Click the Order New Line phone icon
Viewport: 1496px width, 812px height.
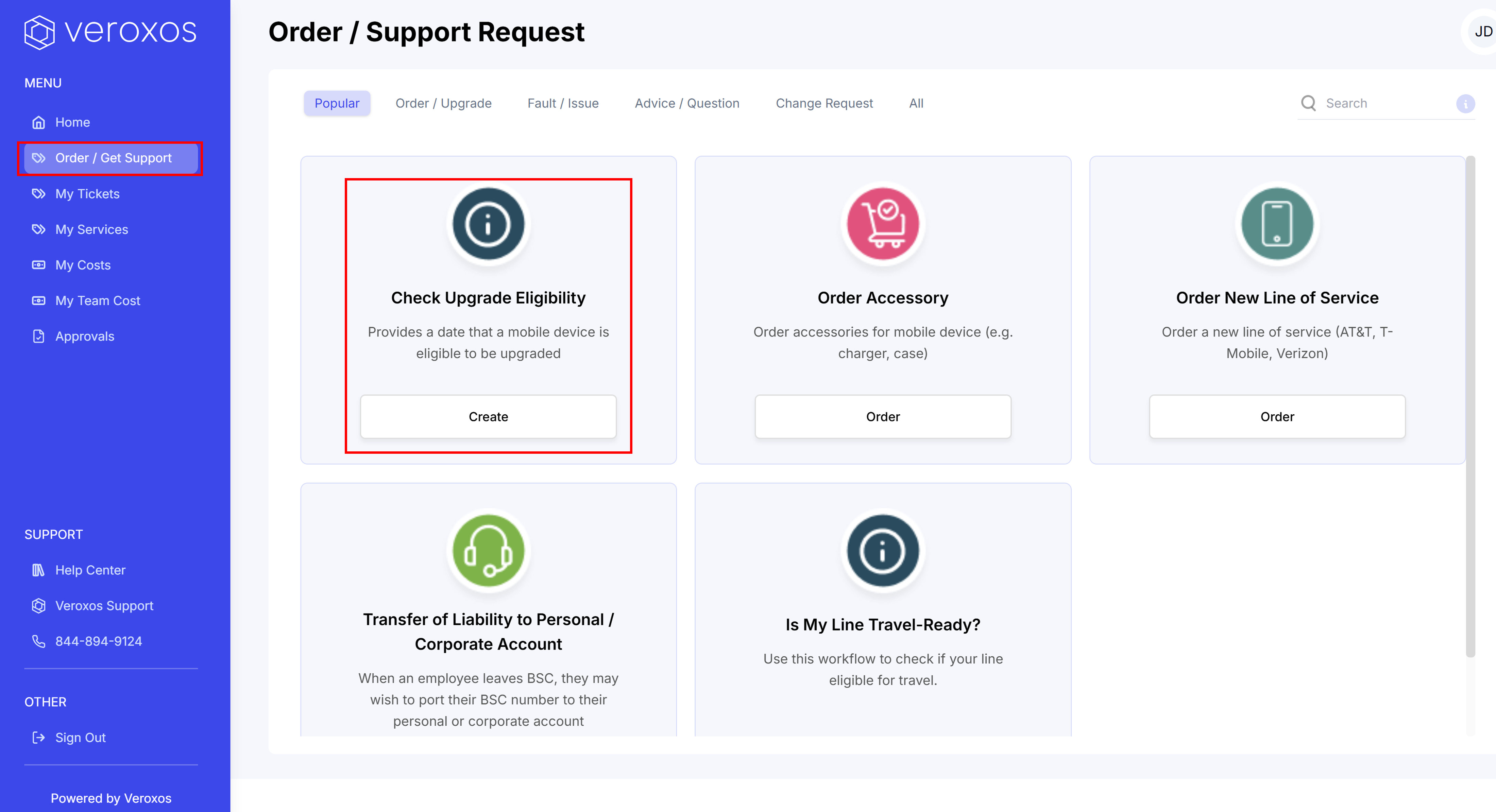tap(1277, 224)
